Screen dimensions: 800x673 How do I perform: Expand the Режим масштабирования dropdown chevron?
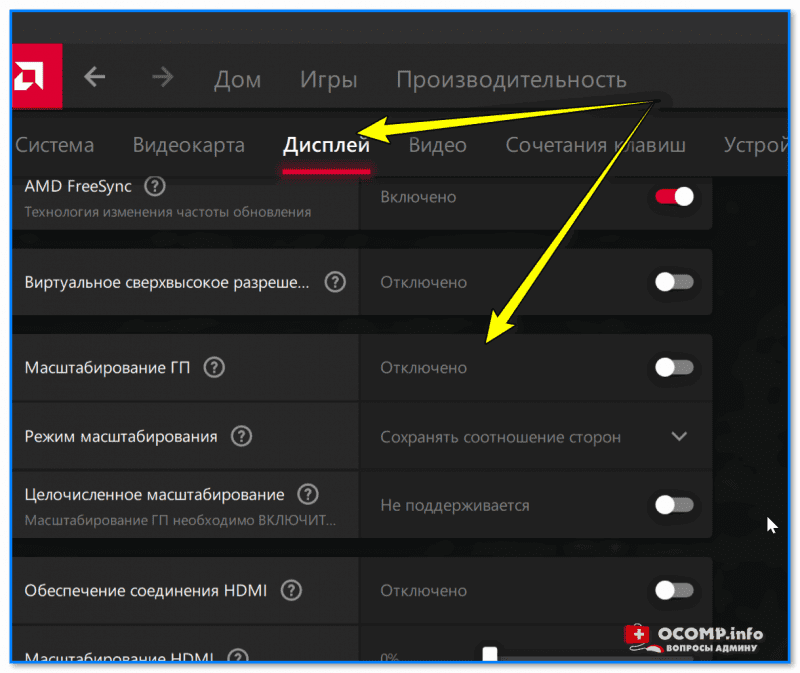[679, 436]
